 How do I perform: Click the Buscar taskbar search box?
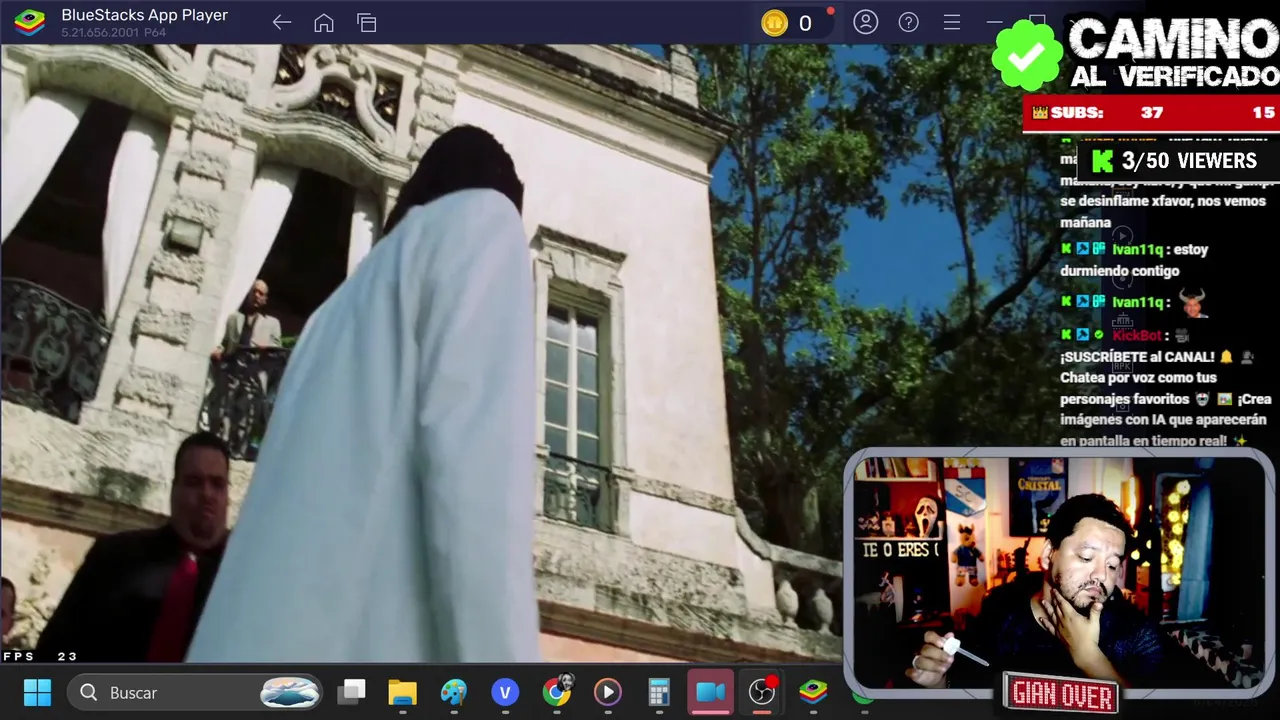click(x=195, y=692)
